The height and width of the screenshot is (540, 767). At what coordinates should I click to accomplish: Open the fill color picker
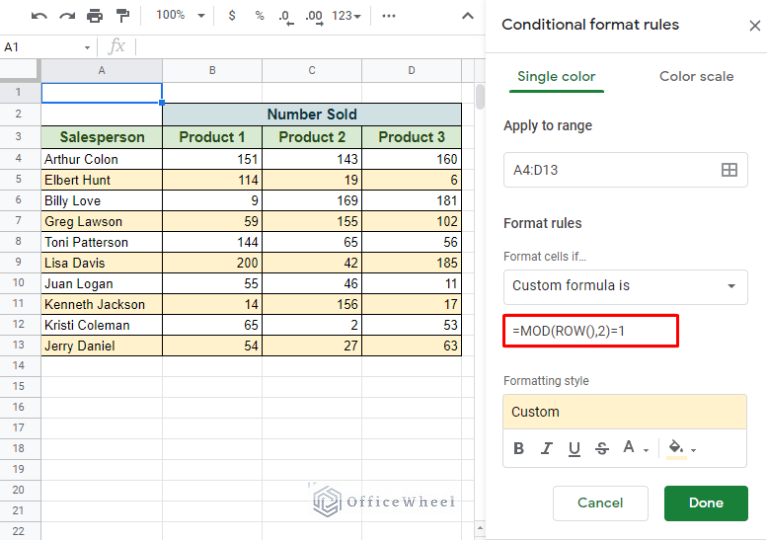point(681,449)
